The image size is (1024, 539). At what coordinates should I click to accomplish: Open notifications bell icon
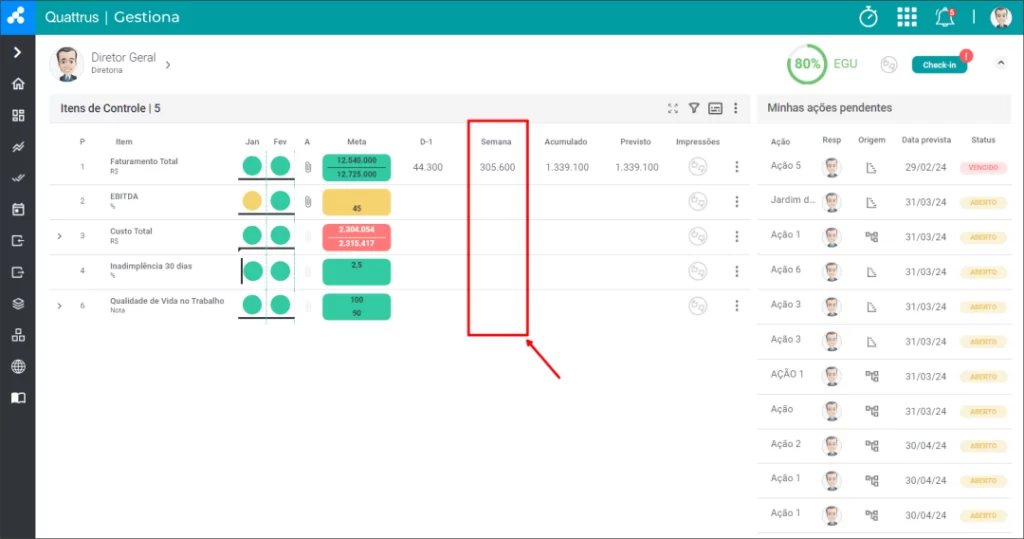point(944,17)
